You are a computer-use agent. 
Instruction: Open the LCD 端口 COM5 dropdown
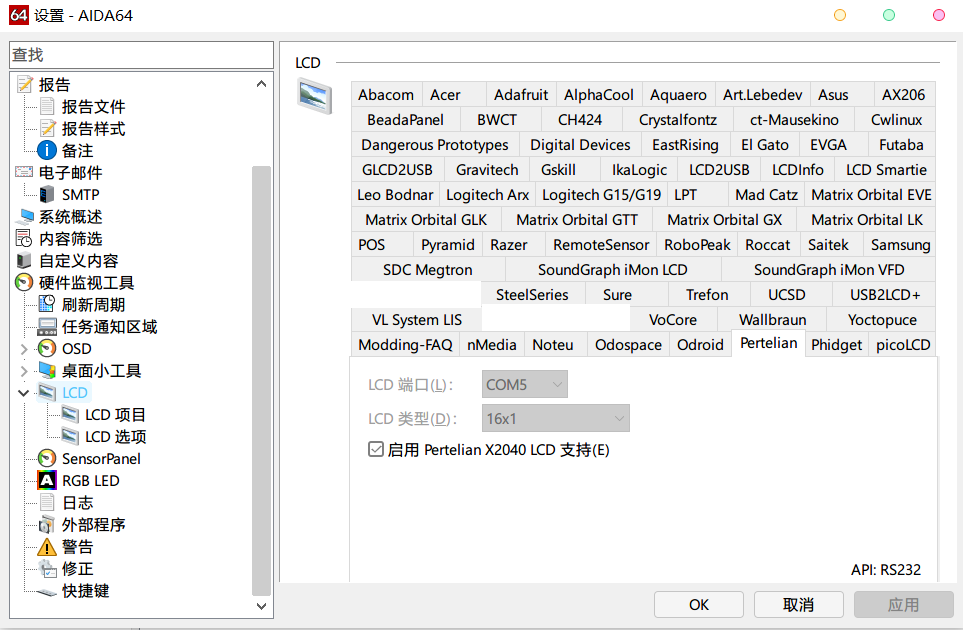(x=524, y=384)
